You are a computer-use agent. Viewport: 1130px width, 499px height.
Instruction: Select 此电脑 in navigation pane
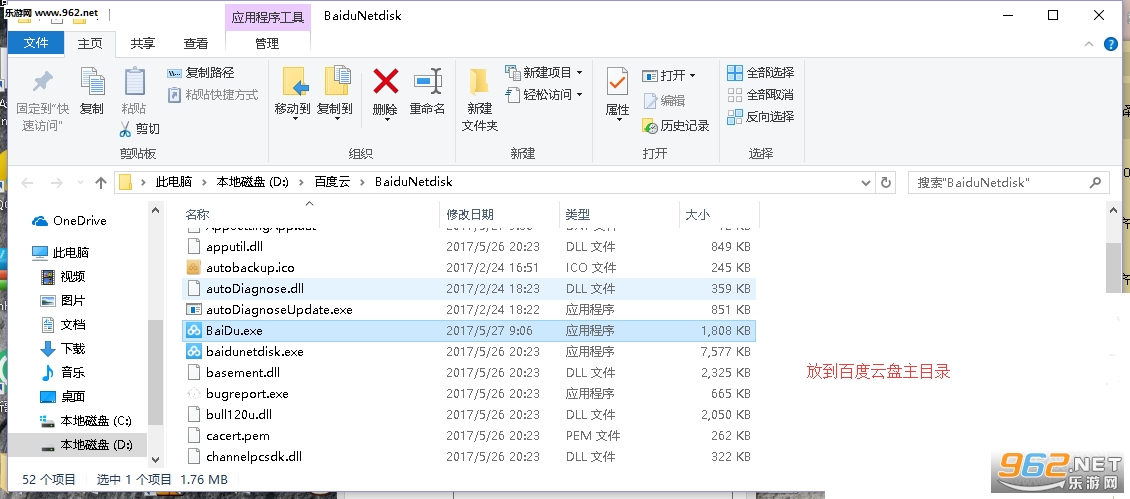(61, 252)
